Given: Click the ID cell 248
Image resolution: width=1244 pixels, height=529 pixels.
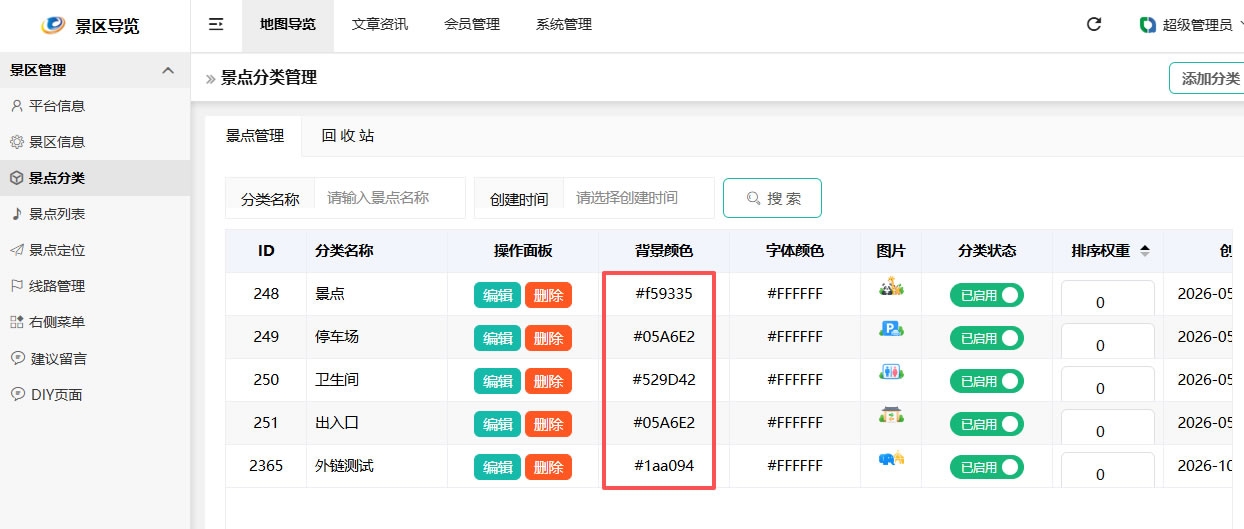Looking at the screenshot, I should tap(266, 294).
